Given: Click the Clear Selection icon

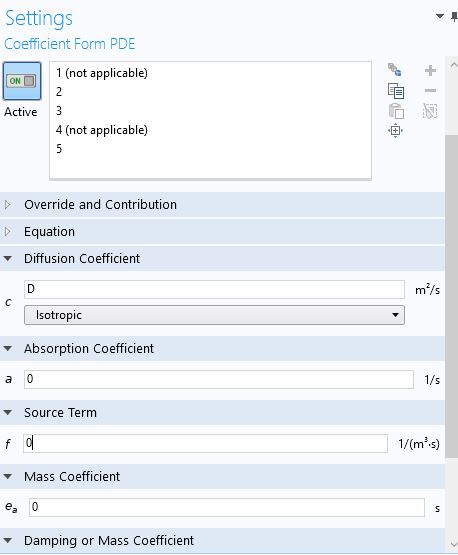Looking at the screenshot, I should [430, 111].
